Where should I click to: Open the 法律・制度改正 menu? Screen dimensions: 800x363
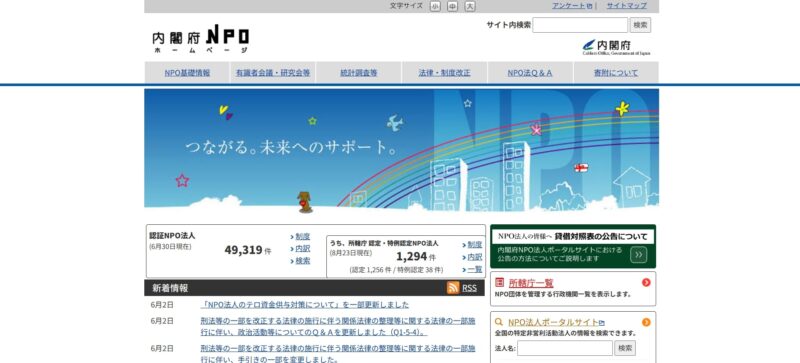pos(444,73)
